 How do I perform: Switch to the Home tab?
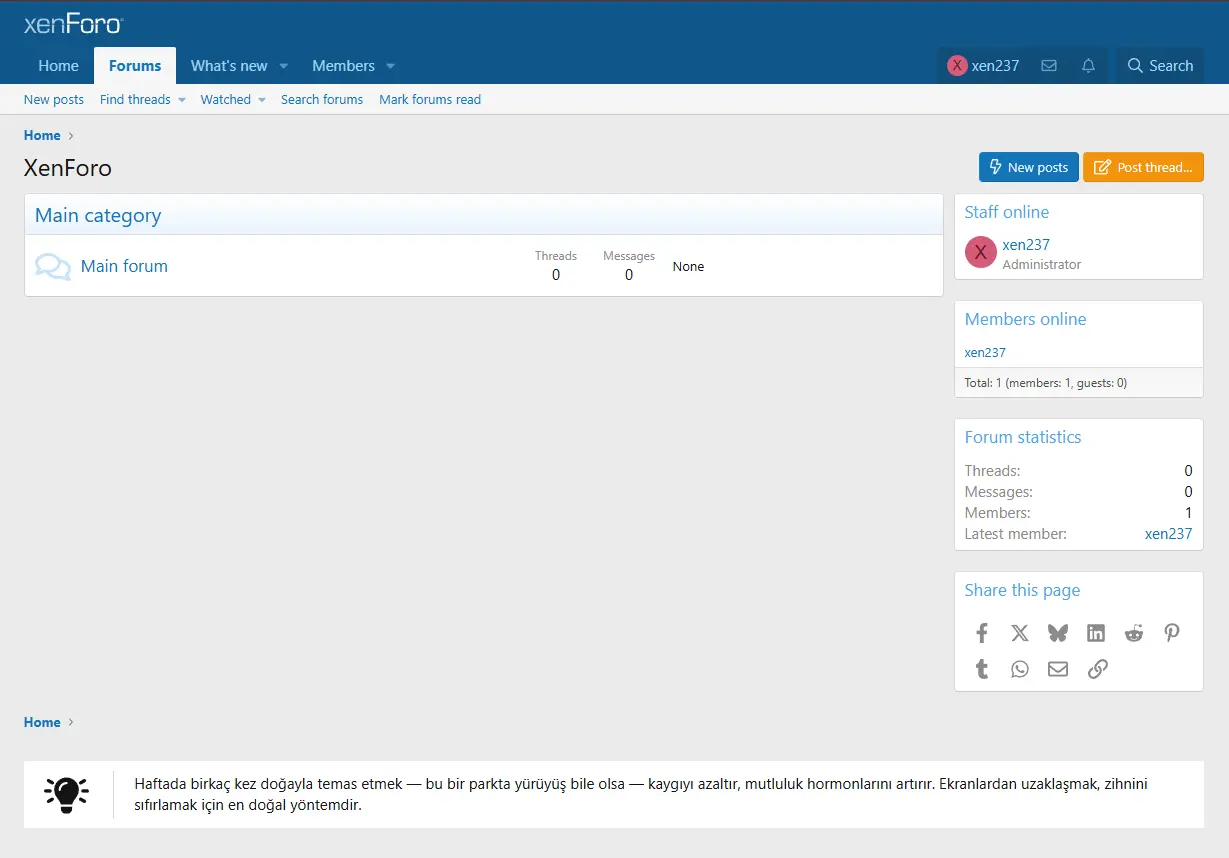(58, 66)
